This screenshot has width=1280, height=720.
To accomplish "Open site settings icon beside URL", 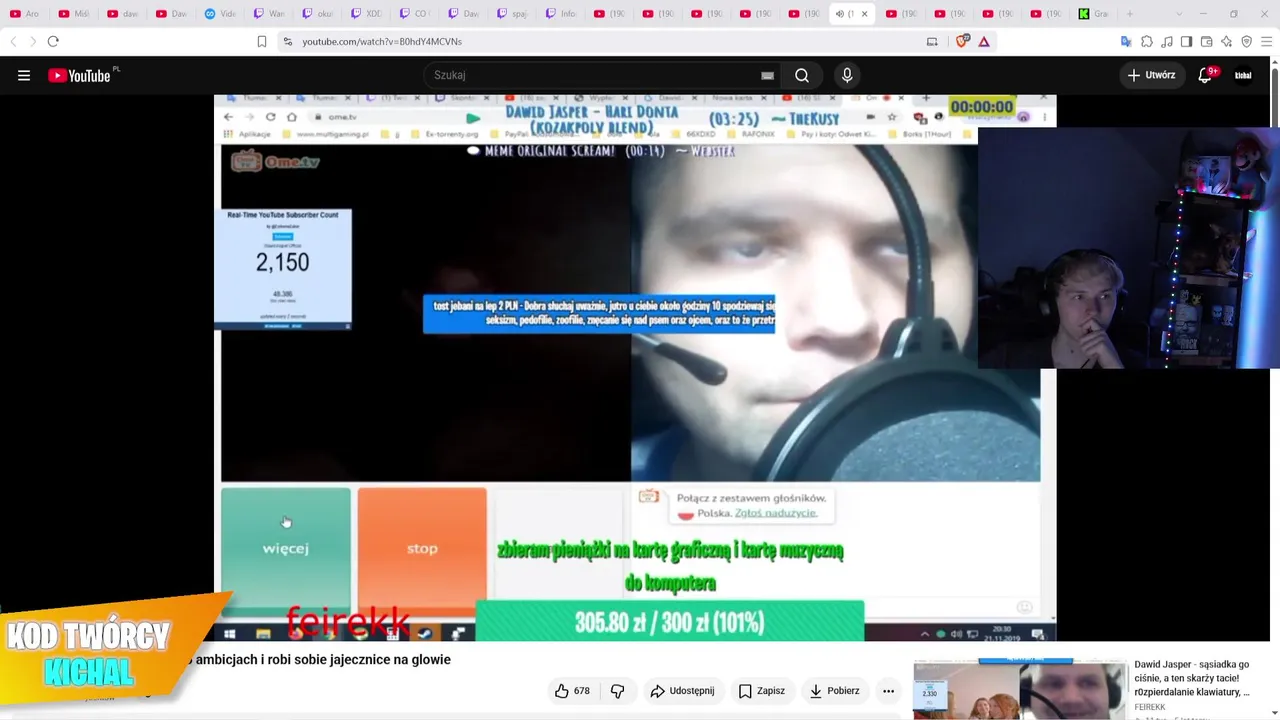I will tap(288, 41).
